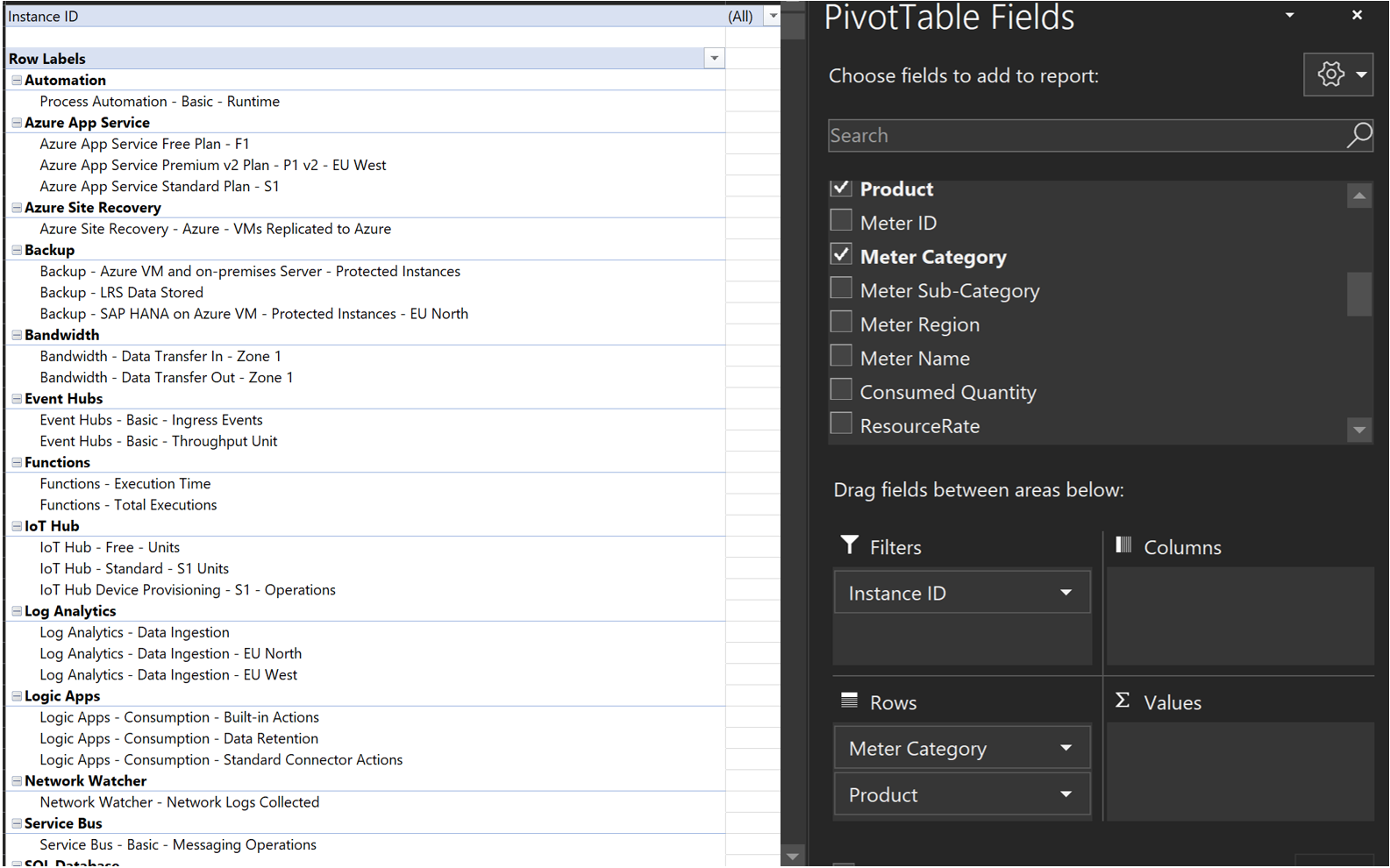Open the Instance ID (All) filter dropdown
Screen dimensions: 1390x868
pyautogui.click(x=773, y=16)
